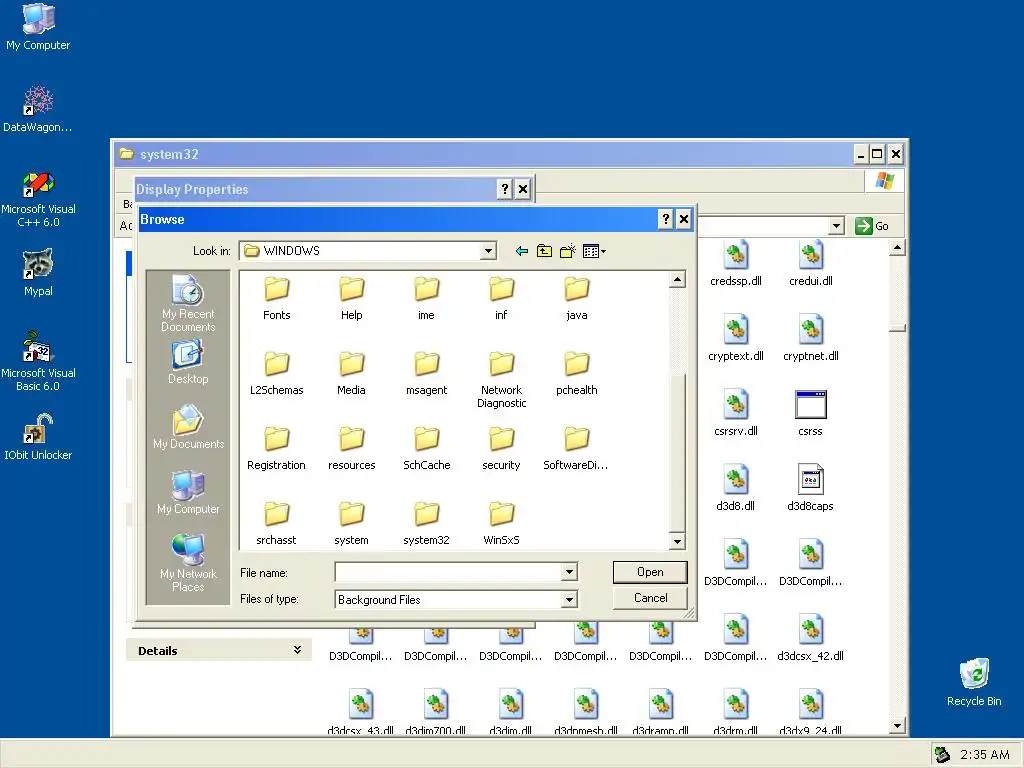This screenshot has height=768, width=1024.
Task: Open DataWagon desktop shortcut
Action: [38, 109]
